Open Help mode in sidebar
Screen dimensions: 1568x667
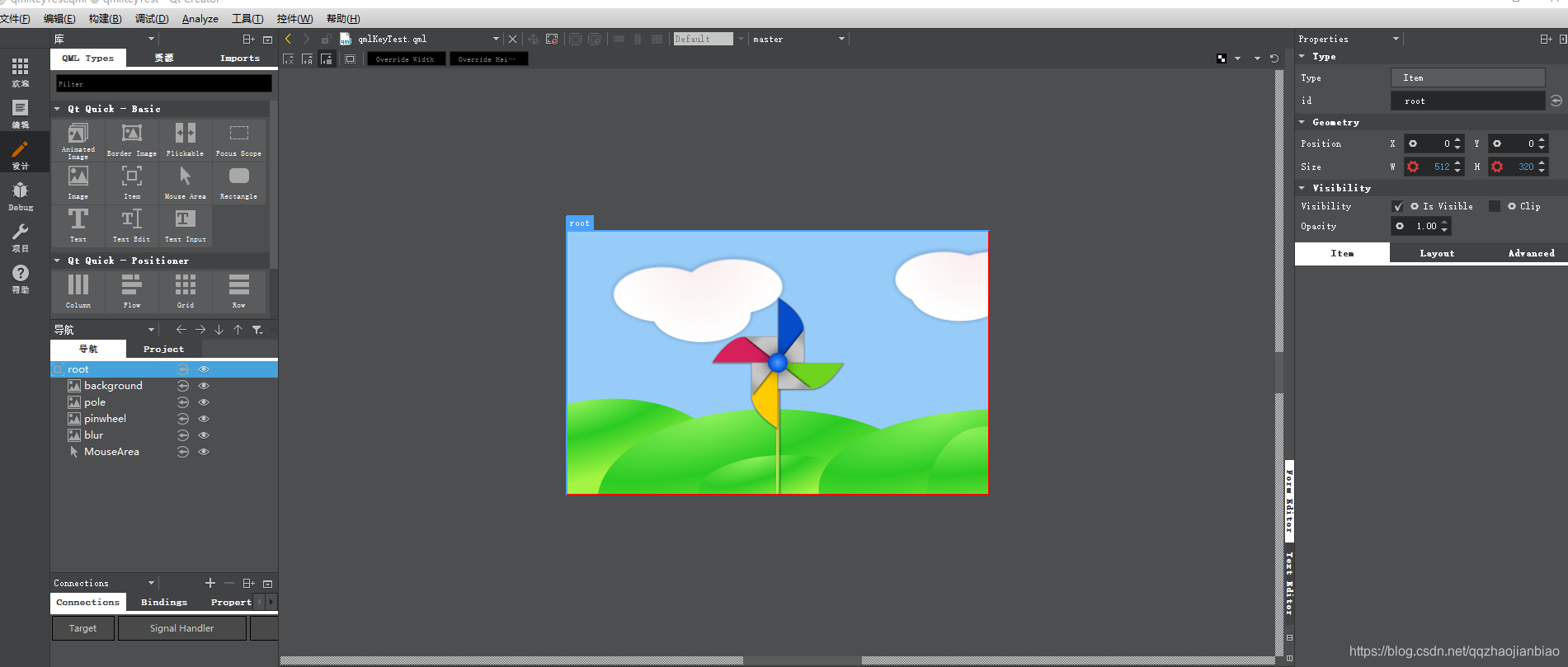click(x=21, y=279)
